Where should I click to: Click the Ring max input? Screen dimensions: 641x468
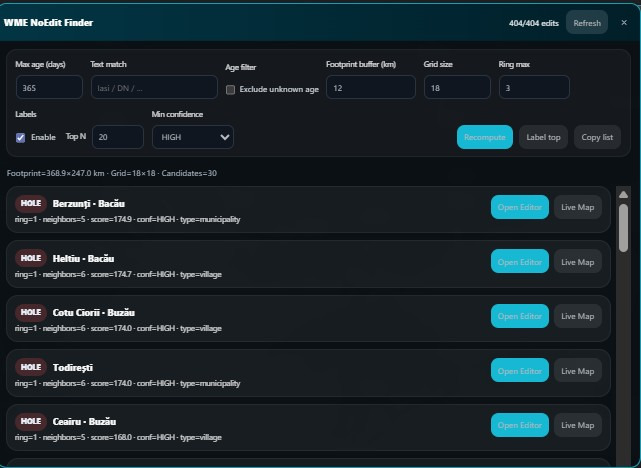(534, 88)
